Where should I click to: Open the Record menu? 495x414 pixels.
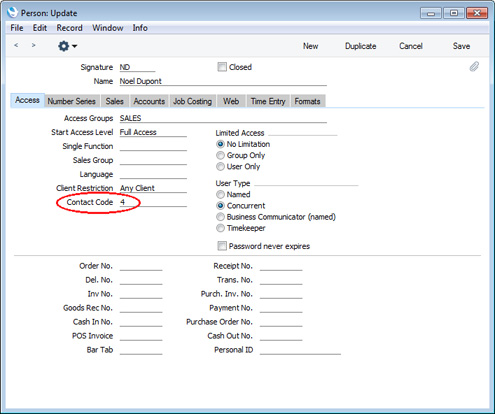tap(69, 28)
